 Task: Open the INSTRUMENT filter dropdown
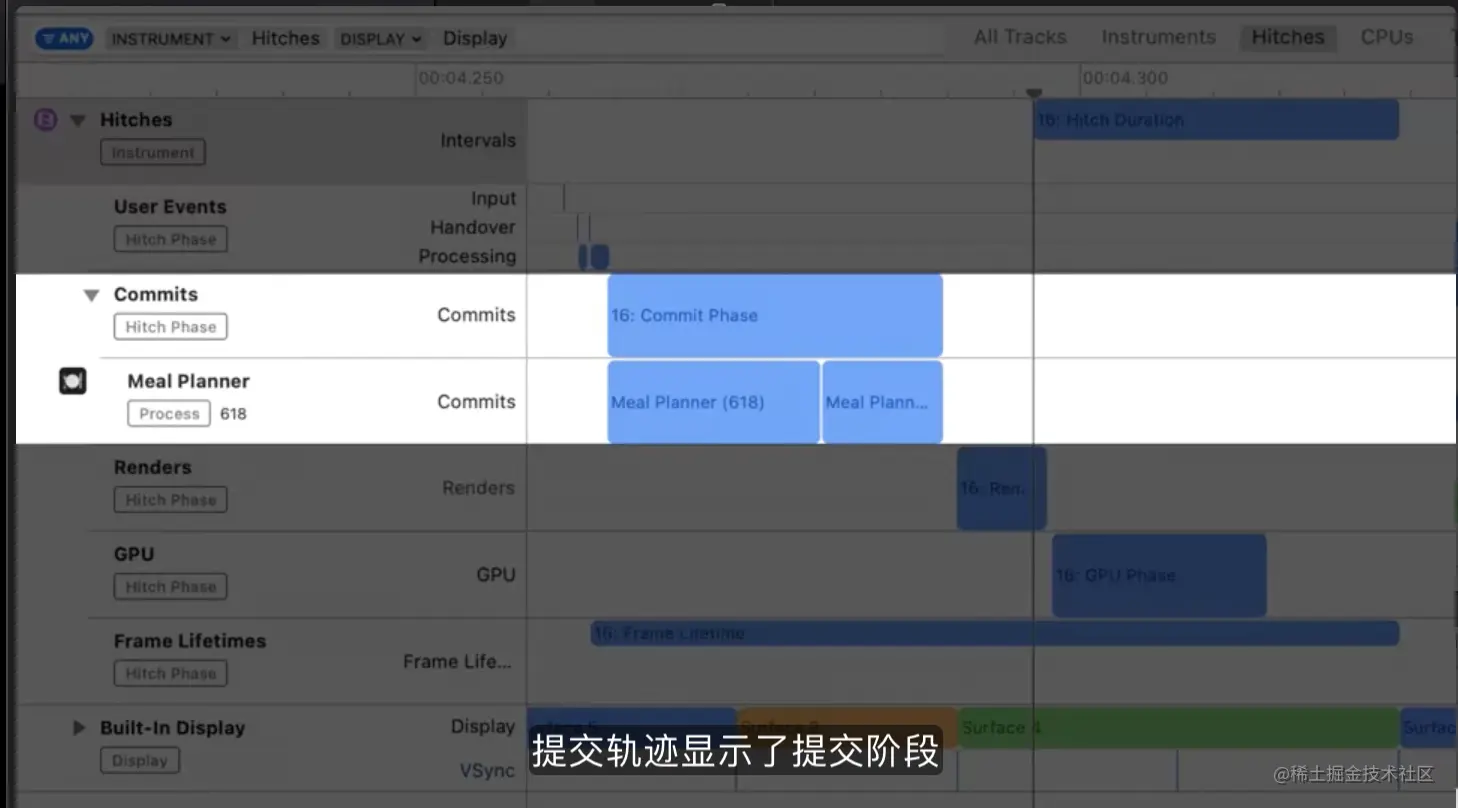tap(171, 38)
